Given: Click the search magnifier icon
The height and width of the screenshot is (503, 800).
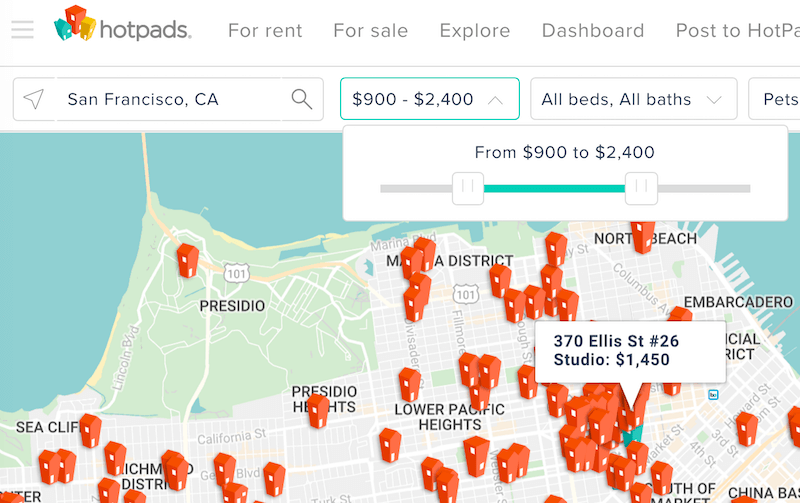Looking at the screenshot, I should [302, 99].
